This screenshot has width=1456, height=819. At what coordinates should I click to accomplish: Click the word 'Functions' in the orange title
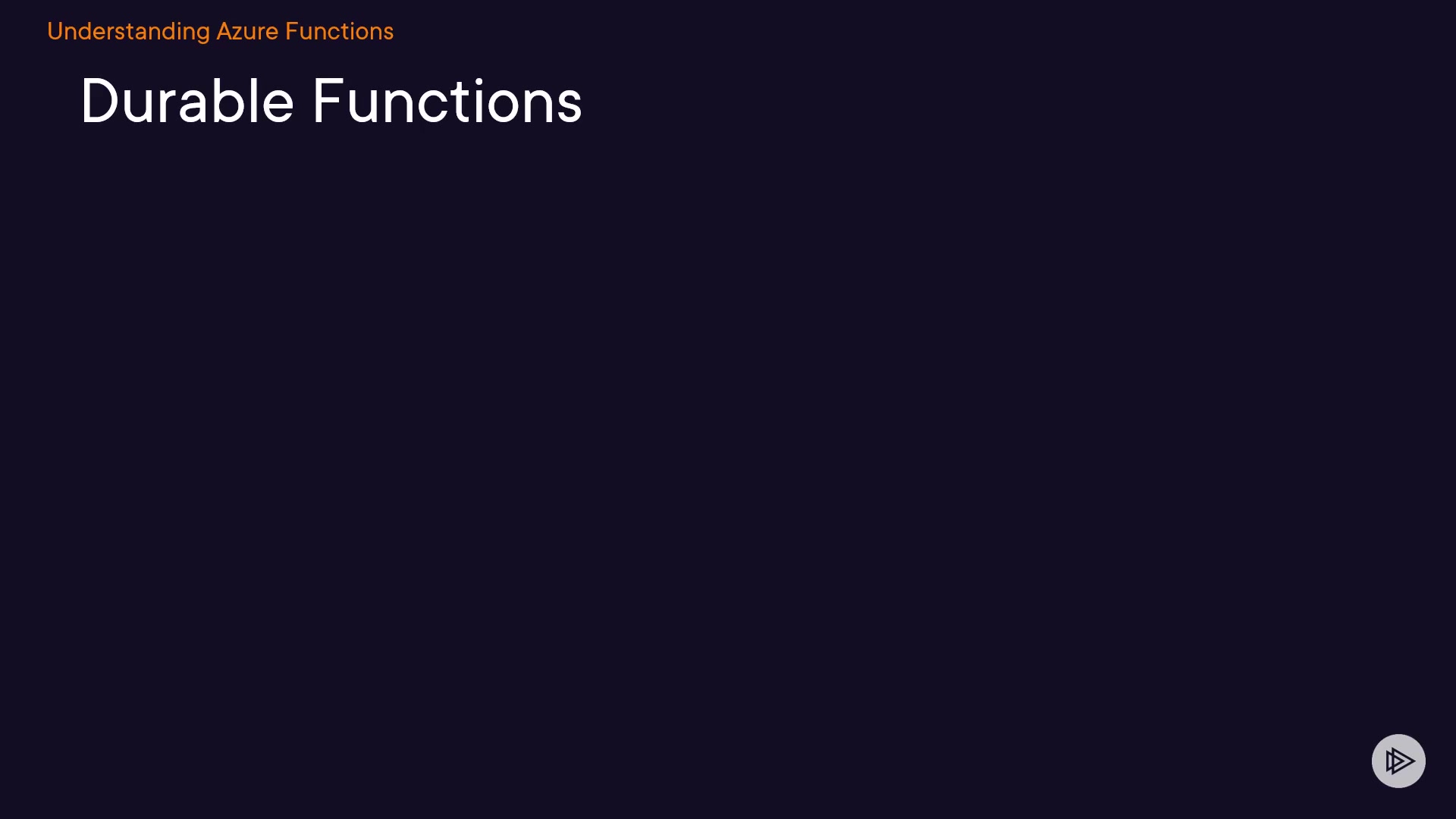point(339,32)
